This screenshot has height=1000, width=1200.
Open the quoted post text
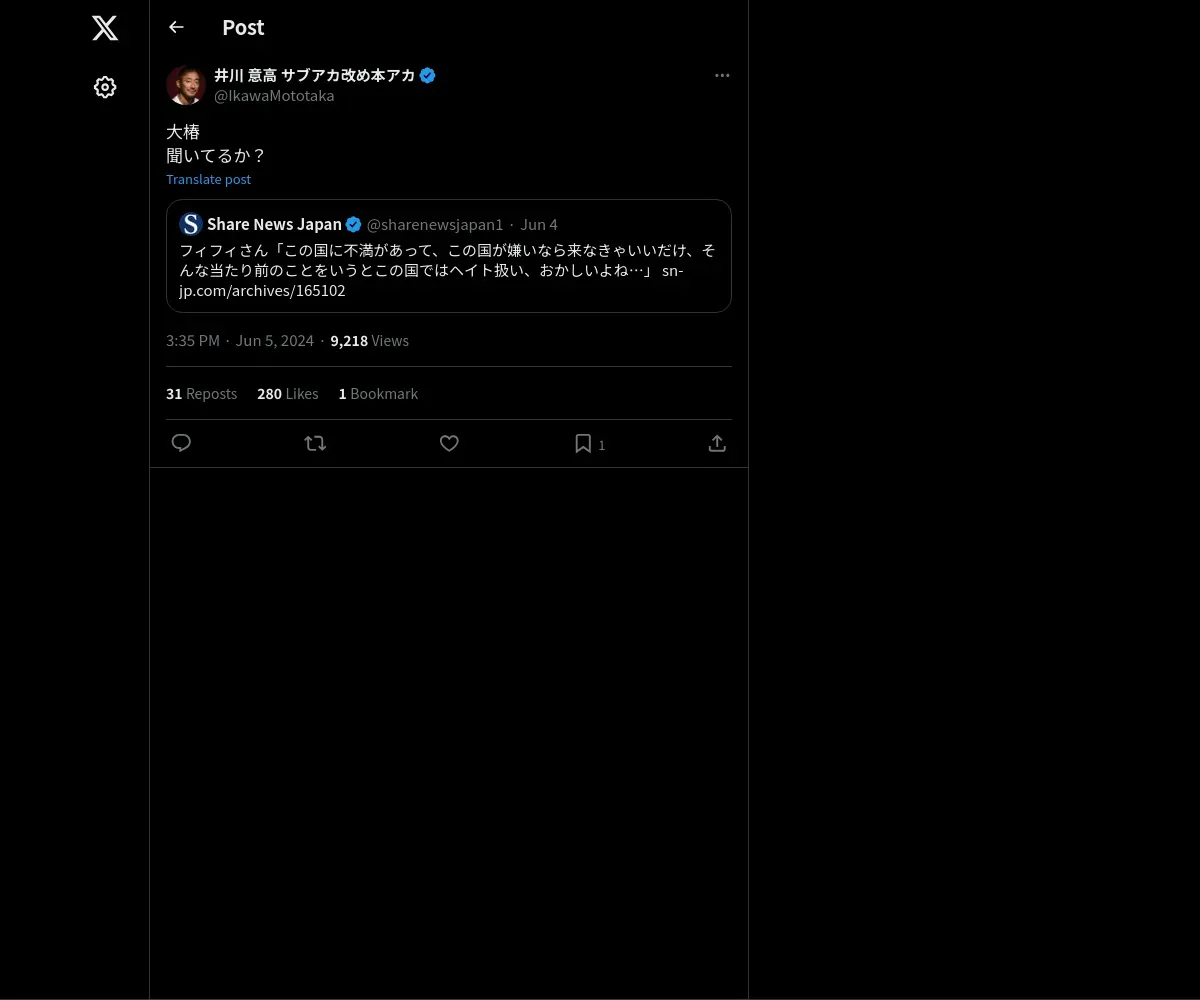[x=448, y=270]
